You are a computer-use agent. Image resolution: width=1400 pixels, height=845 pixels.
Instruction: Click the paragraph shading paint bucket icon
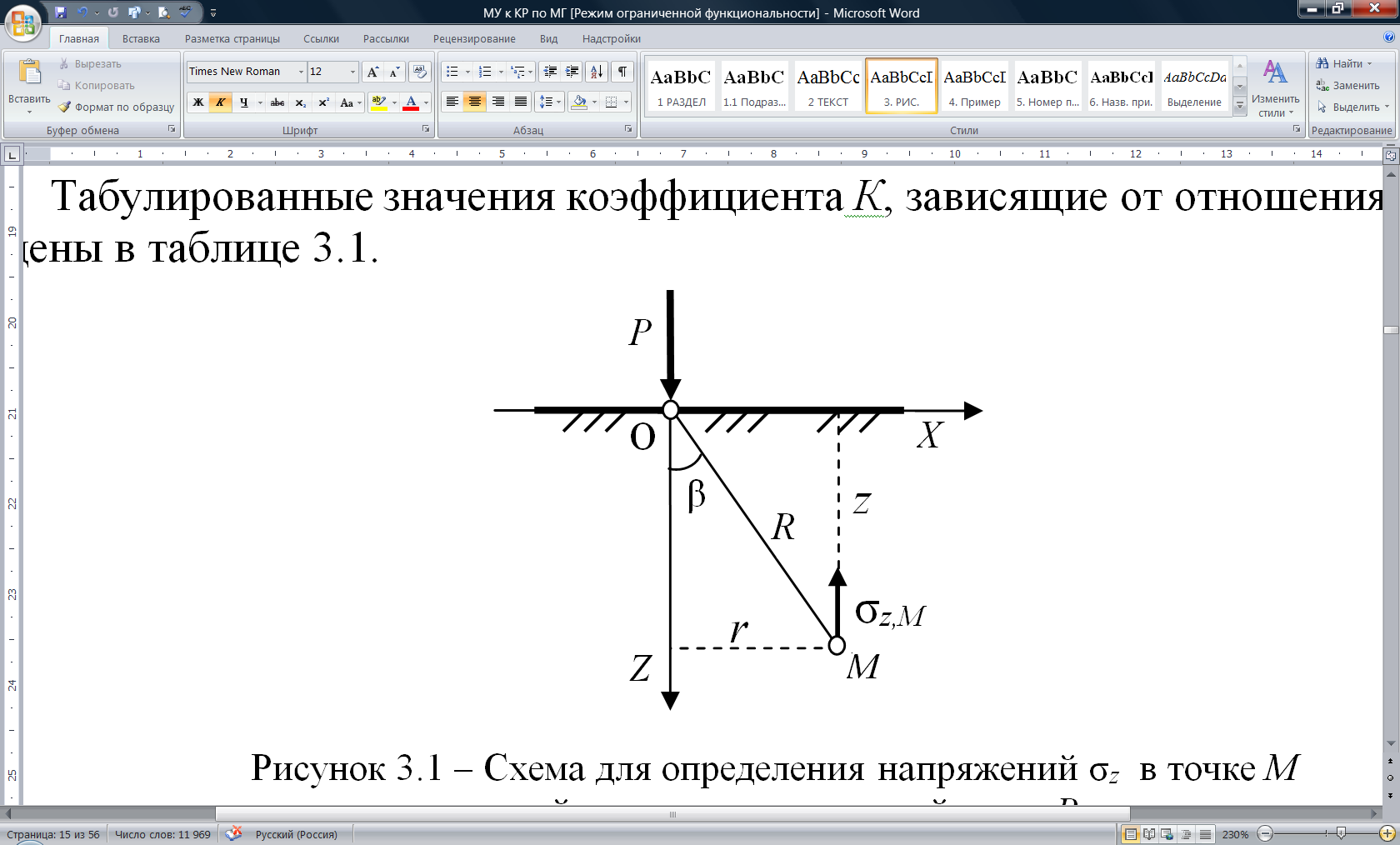580,102
